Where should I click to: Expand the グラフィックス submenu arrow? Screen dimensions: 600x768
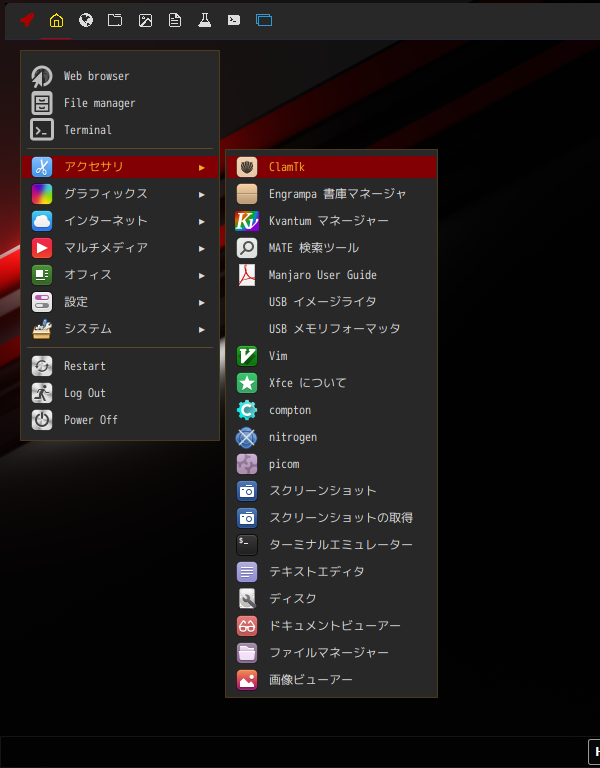click(202, 194)
